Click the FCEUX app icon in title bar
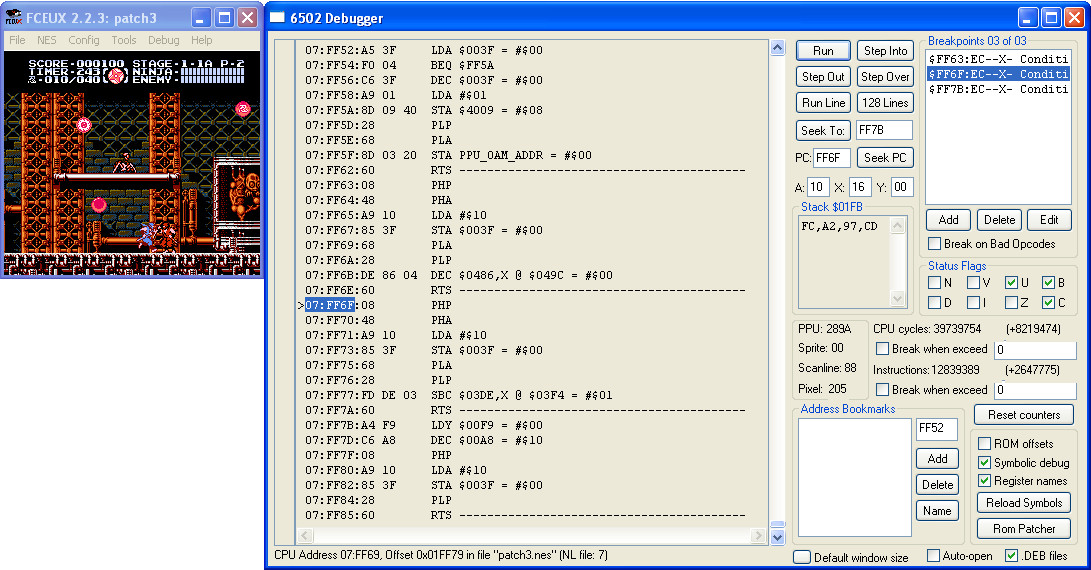Screen dimensions: 1091x570 (13, 17)
